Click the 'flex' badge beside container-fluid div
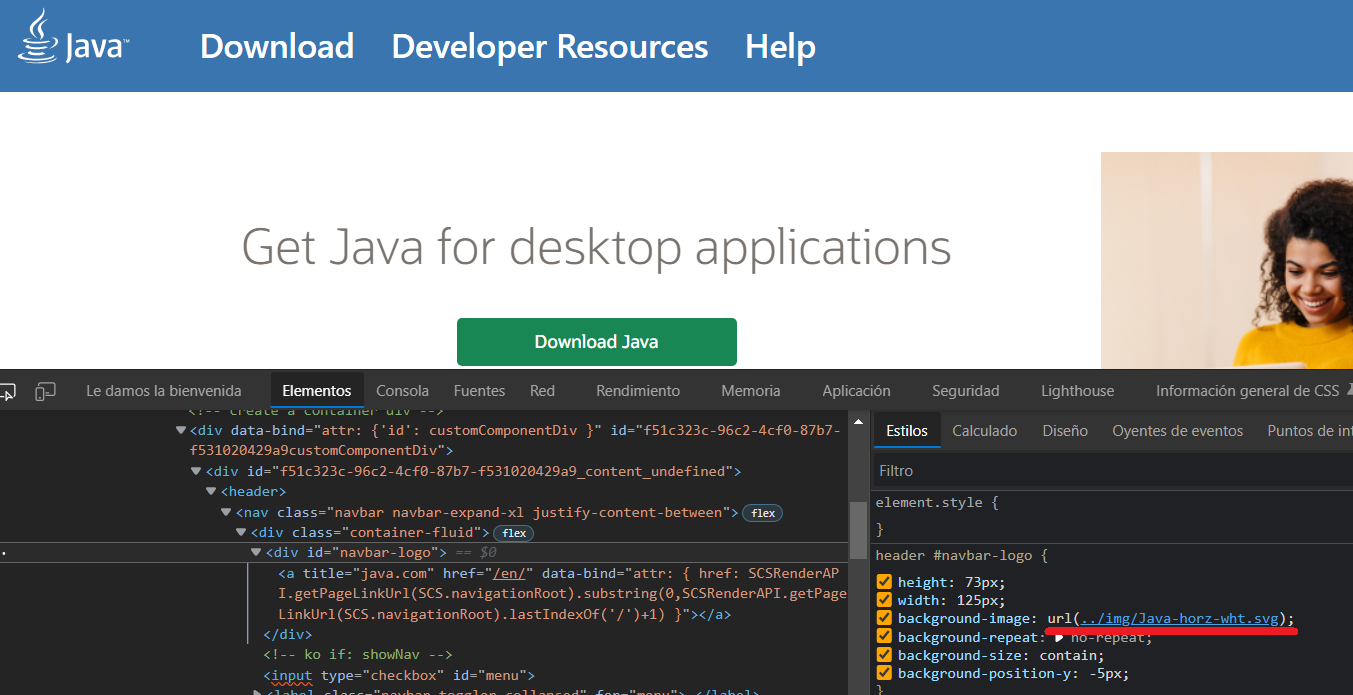1353x695 pixels. tap(514, 533)
